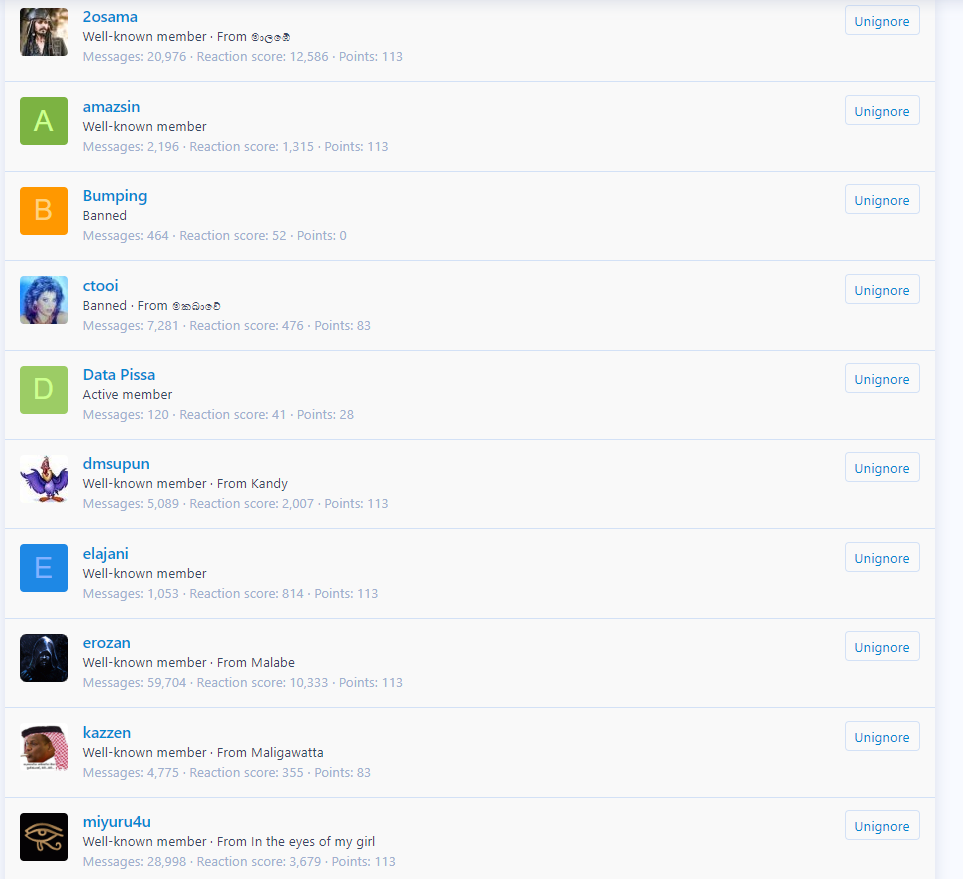The height and width of the screenshot is (879, 963).
Task: Unignore the user dmsupun
Action: 882,467
